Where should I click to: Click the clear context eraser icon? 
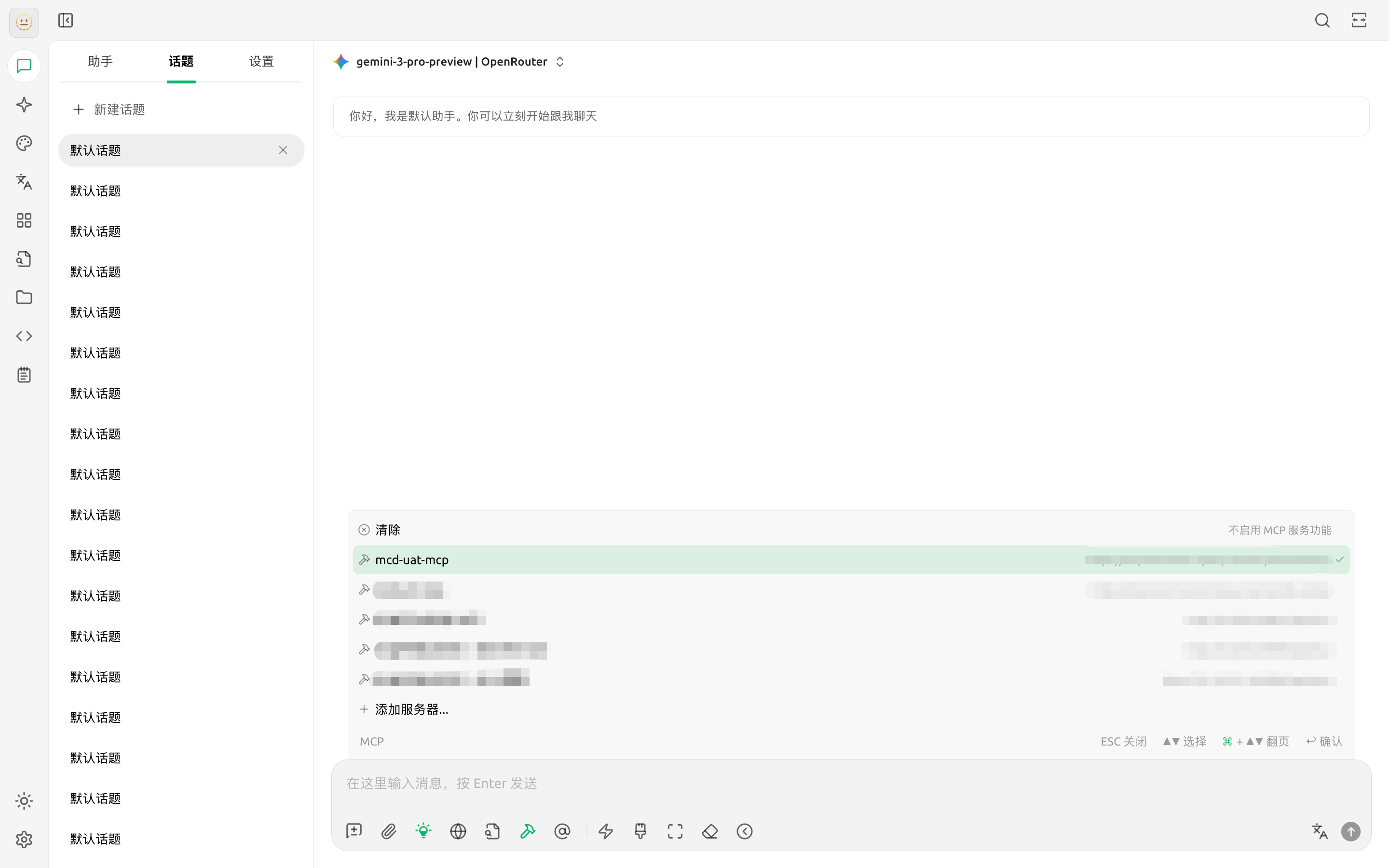pos(709,831)
